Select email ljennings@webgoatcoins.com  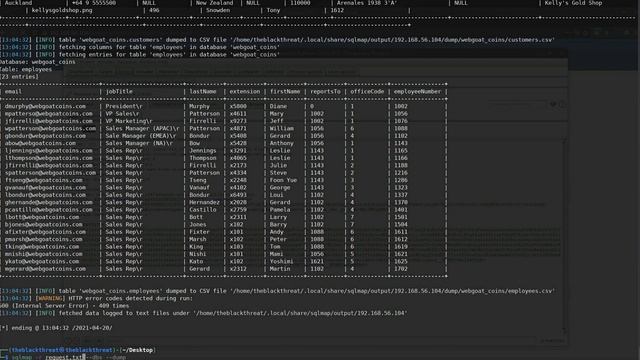pos(49,150)
